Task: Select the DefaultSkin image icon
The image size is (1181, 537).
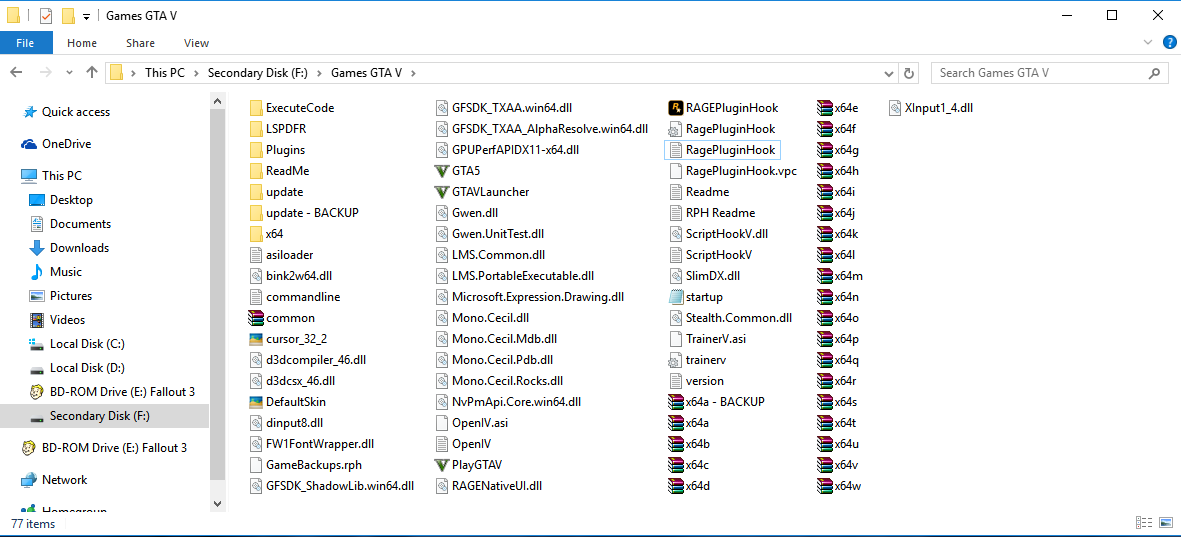Action: [256, 401]
